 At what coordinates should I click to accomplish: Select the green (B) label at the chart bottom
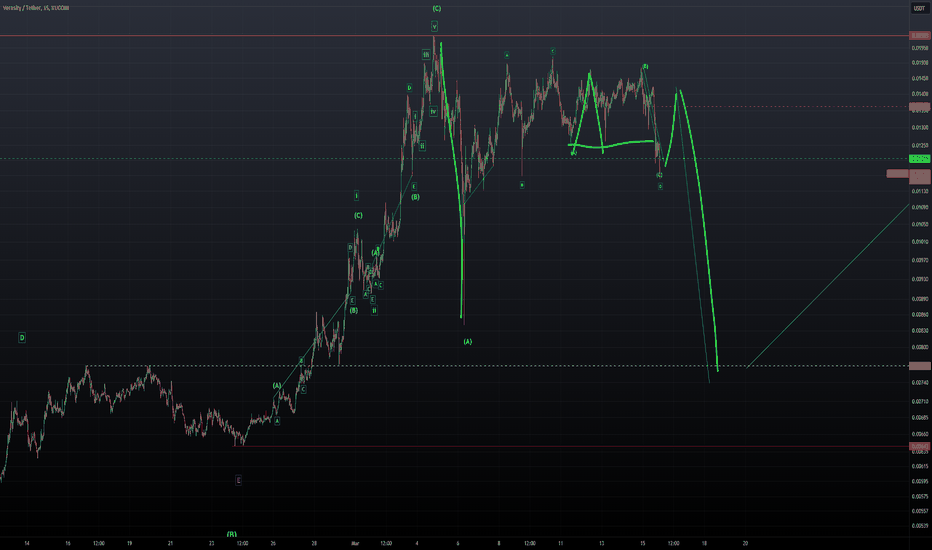click(x=232, y=534)
